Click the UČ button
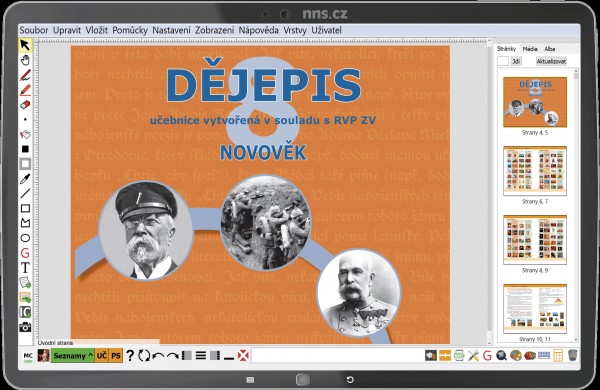Image resolution: width=600 pixels, height=390 pixels. click(102, 356)
